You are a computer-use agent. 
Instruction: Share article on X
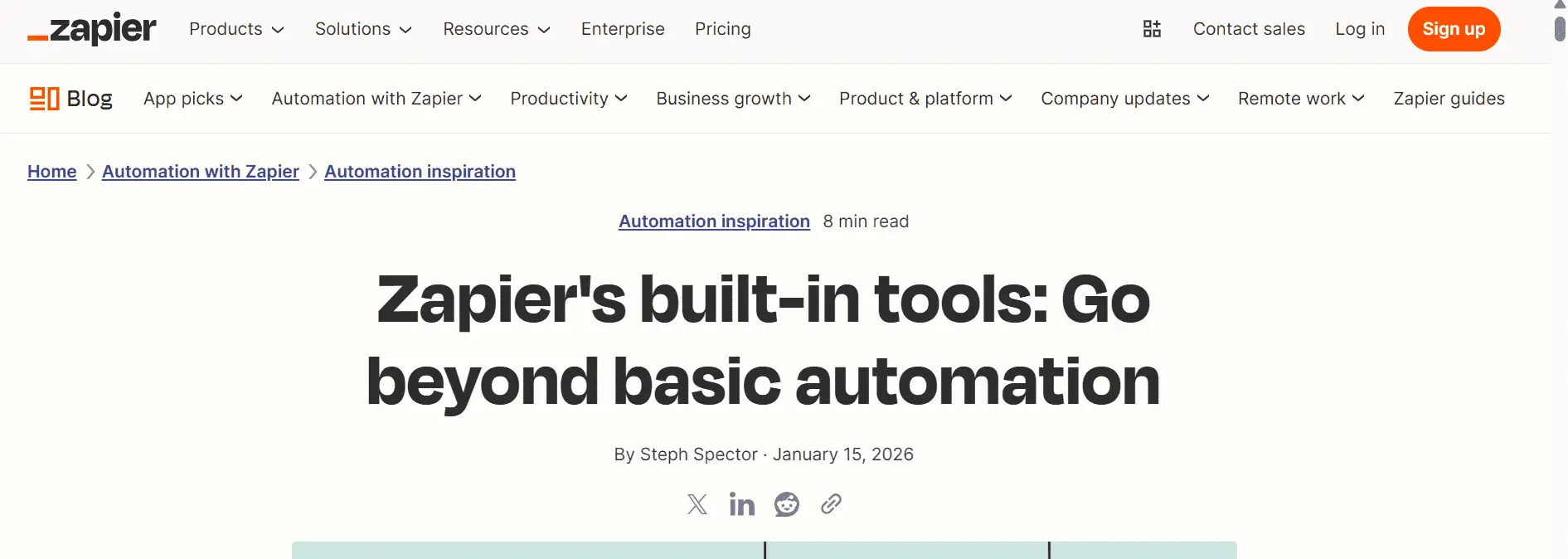coord(697,504)
